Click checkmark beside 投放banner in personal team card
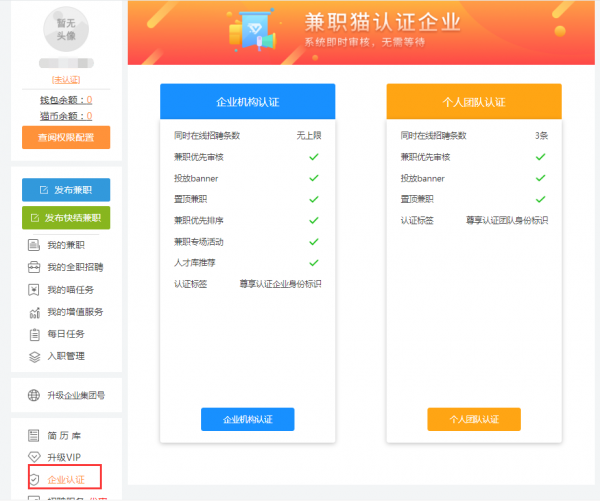This screenshot has height=501, width=600. 540,178
